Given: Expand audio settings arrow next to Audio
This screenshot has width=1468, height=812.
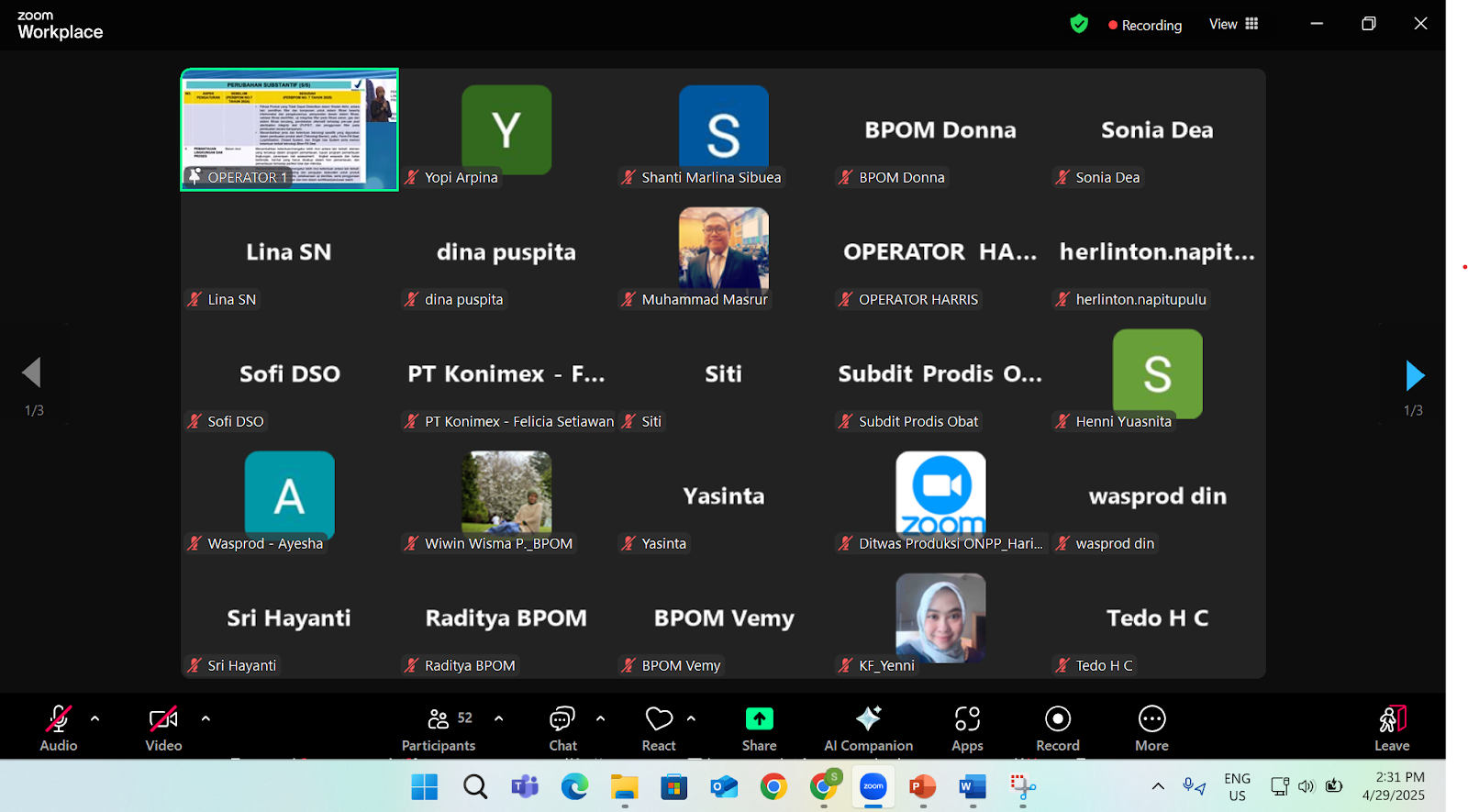Looking at the screenshot, I should 95,718.
